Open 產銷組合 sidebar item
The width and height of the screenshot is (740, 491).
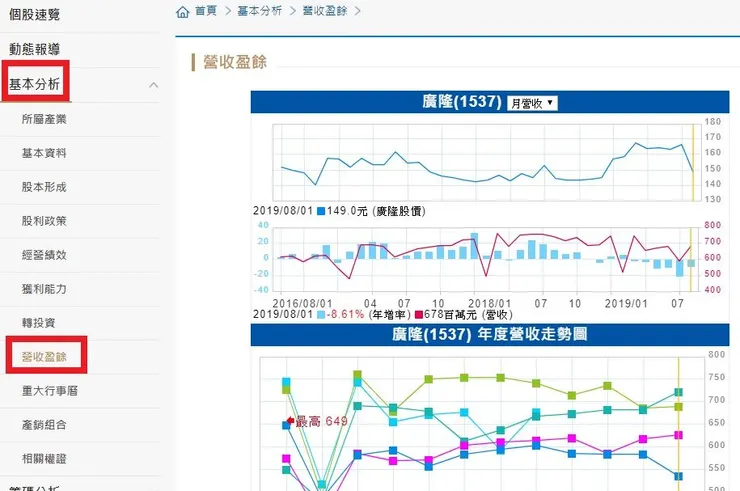coord(44,425)
